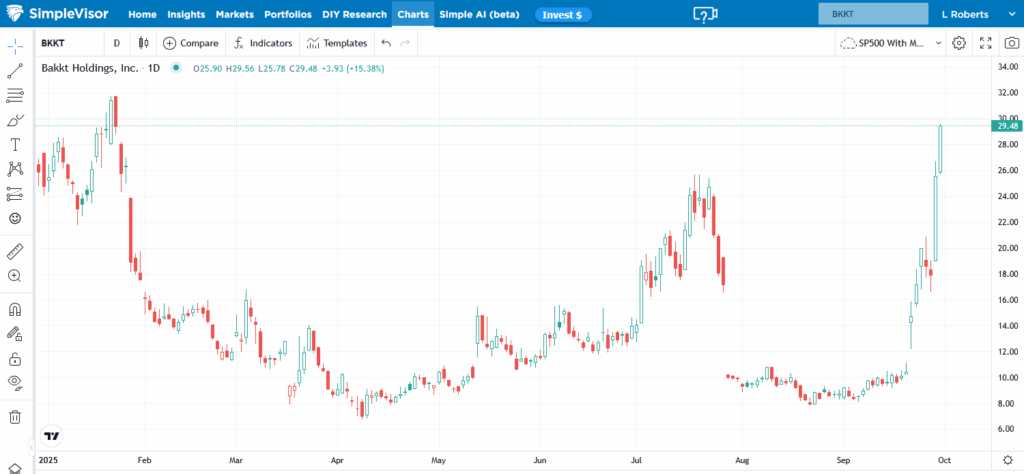Viewport: 1024px width, 474px height.
Task: Open the SP500 layout dropdown
Action: pyautogui.click(x=891, y=43)
